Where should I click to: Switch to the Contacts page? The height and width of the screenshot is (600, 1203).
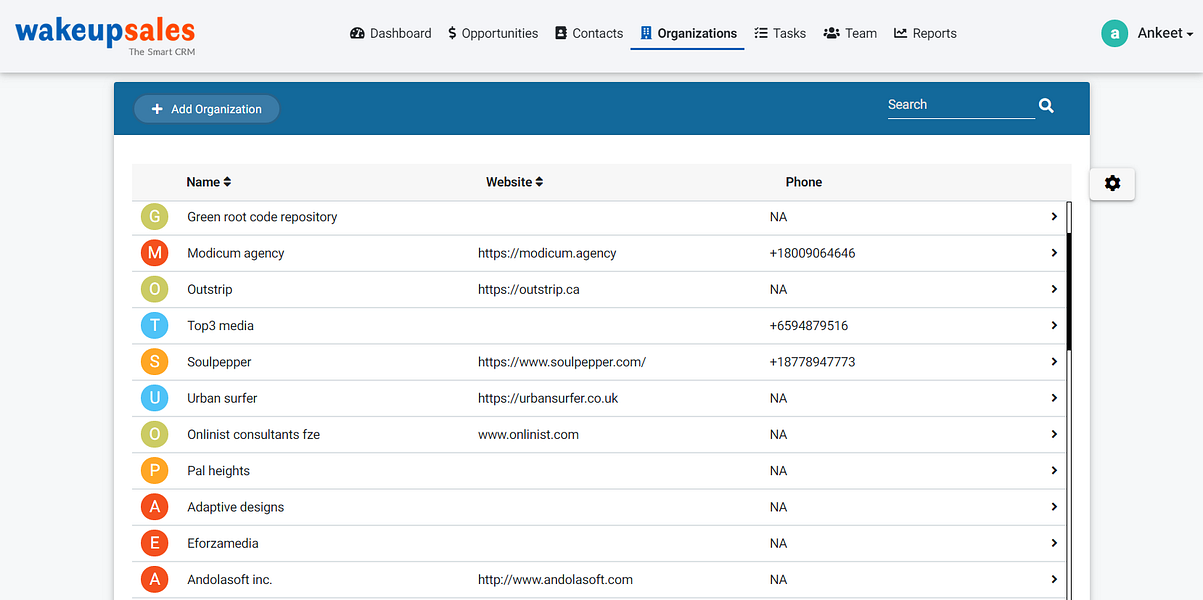(x=589, y=33)
